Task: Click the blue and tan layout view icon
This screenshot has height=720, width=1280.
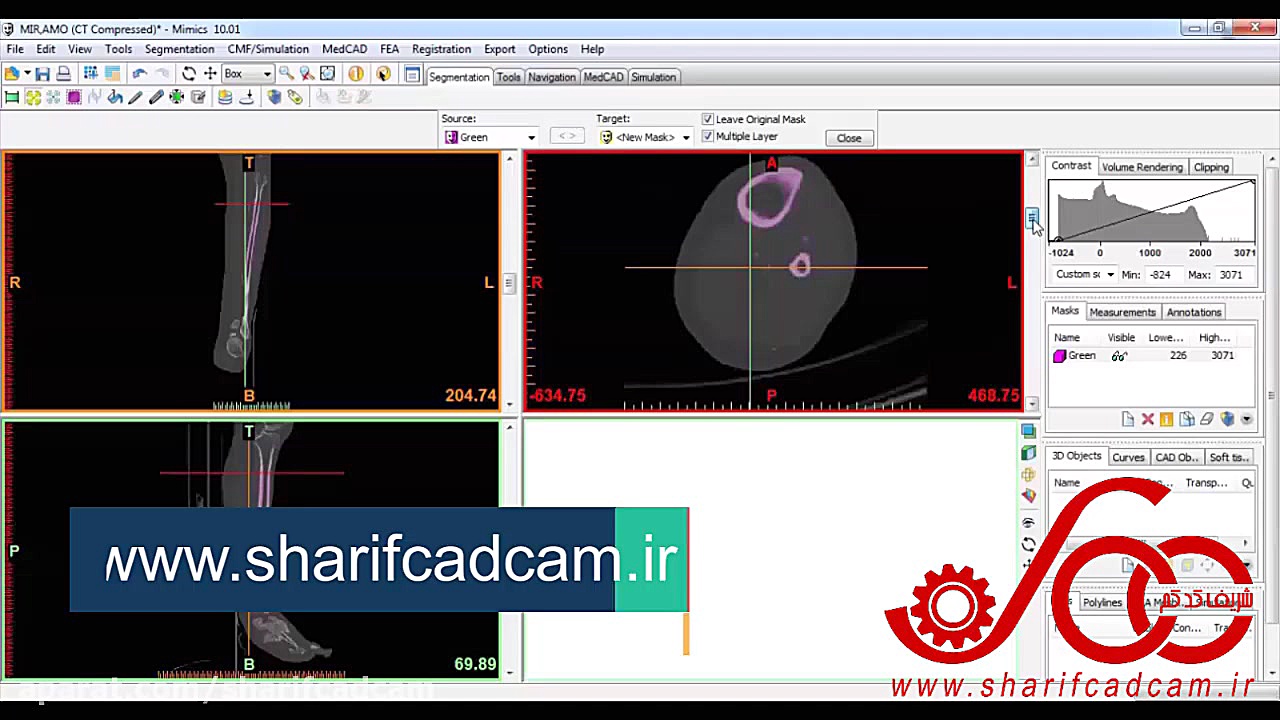Action: click(x=112, y=74)
